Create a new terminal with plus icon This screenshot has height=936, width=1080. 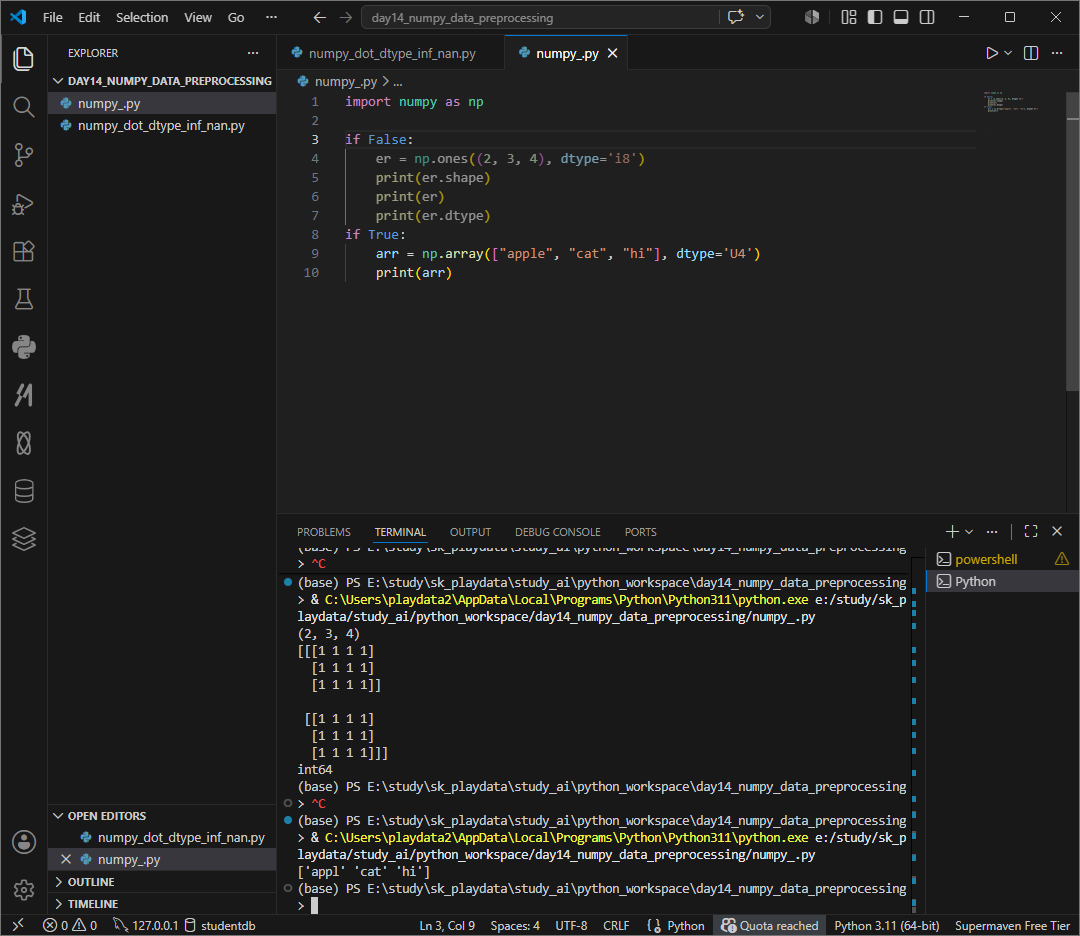[953, 531]
